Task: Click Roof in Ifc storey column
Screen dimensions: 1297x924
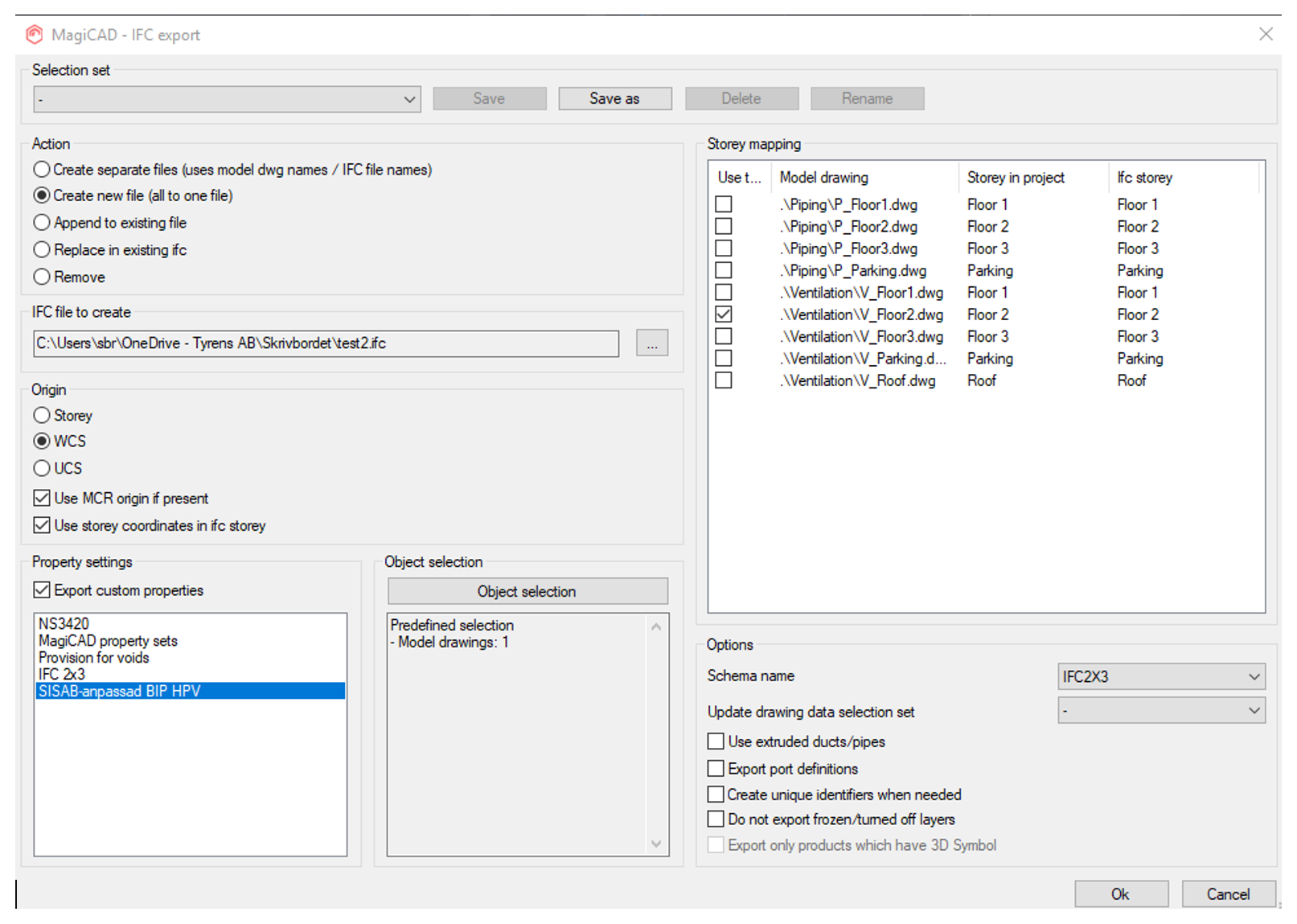Action: coord(1131,381)
